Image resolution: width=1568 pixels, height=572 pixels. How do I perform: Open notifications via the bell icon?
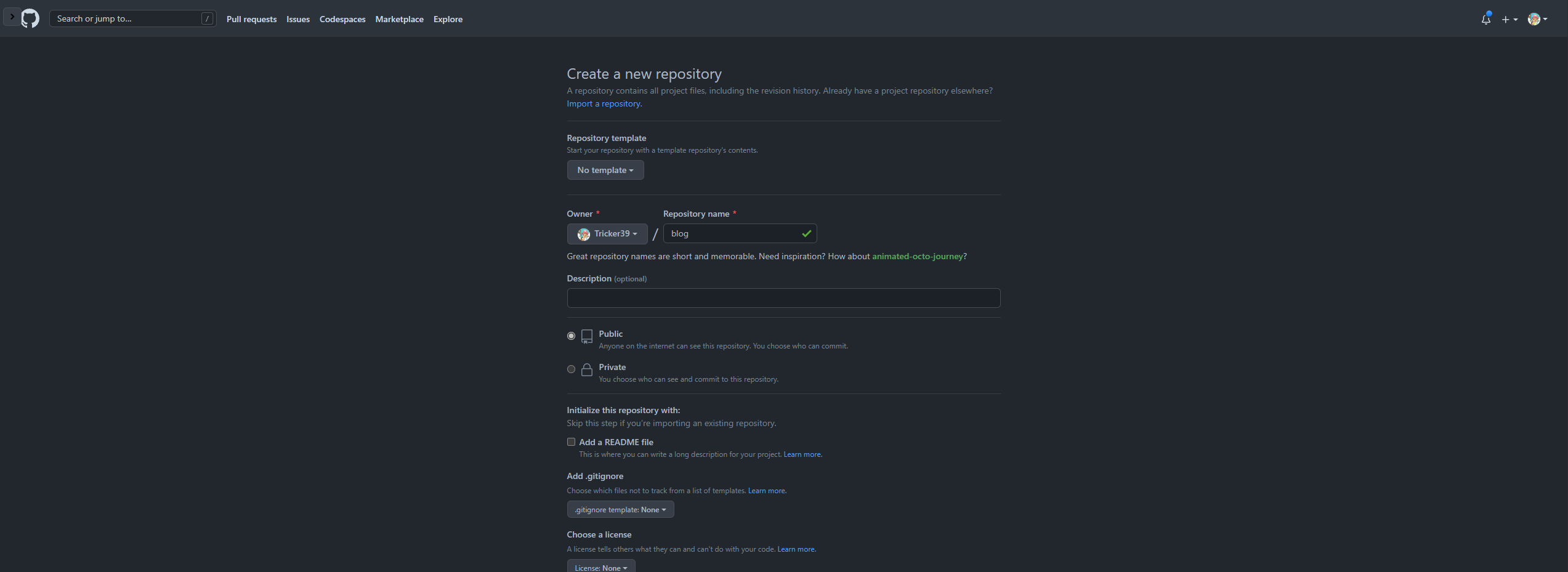1486,19
